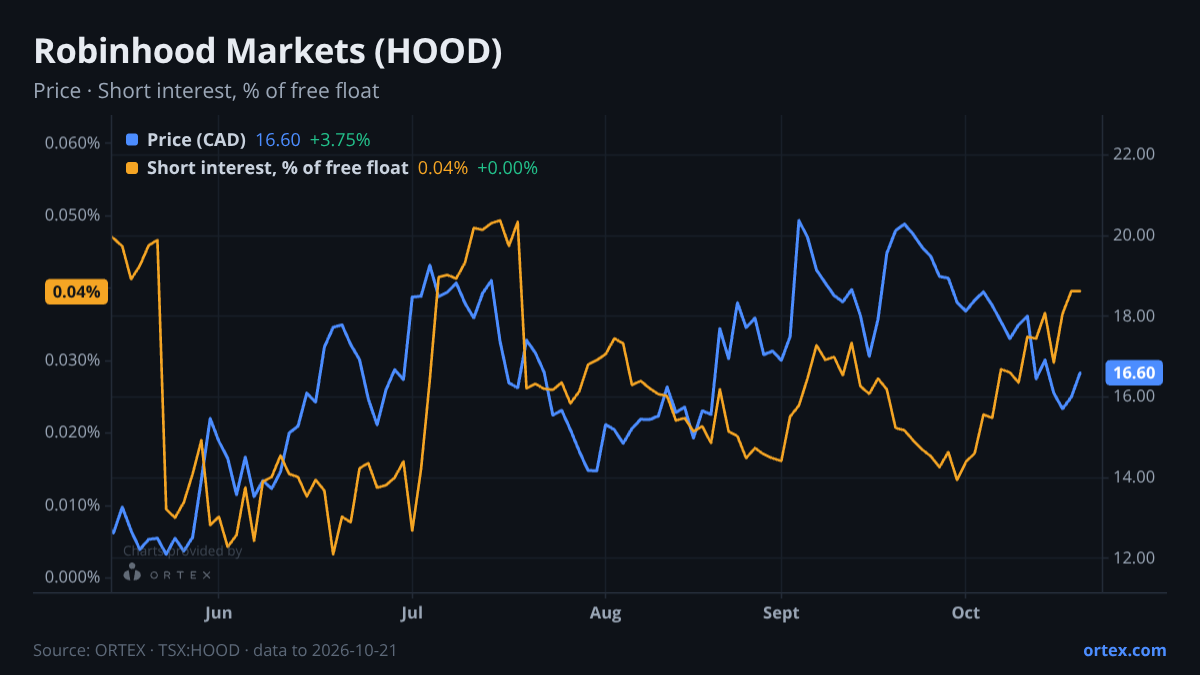Click the orange 0.04% axis value badge
The image size is (1200, 675).
click(76, 292)
